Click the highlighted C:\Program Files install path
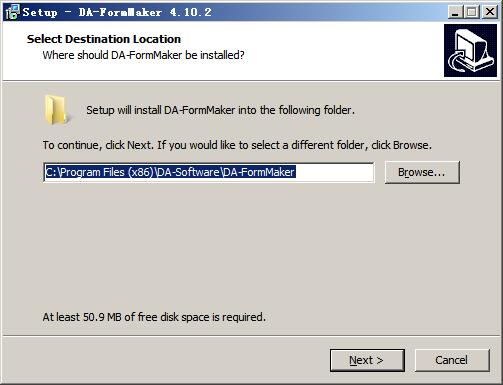The image size is (503, 385). point(170,172)
